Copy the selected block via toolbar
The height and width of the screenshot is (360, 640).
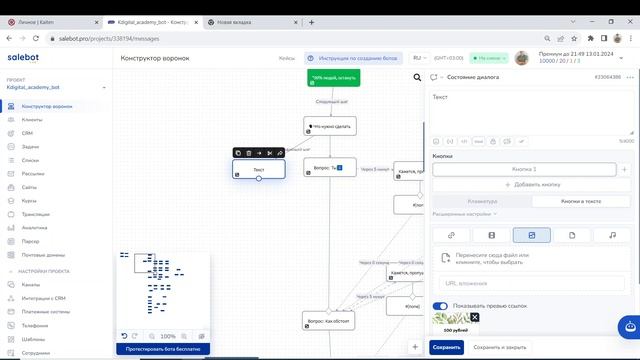(238, 153)
